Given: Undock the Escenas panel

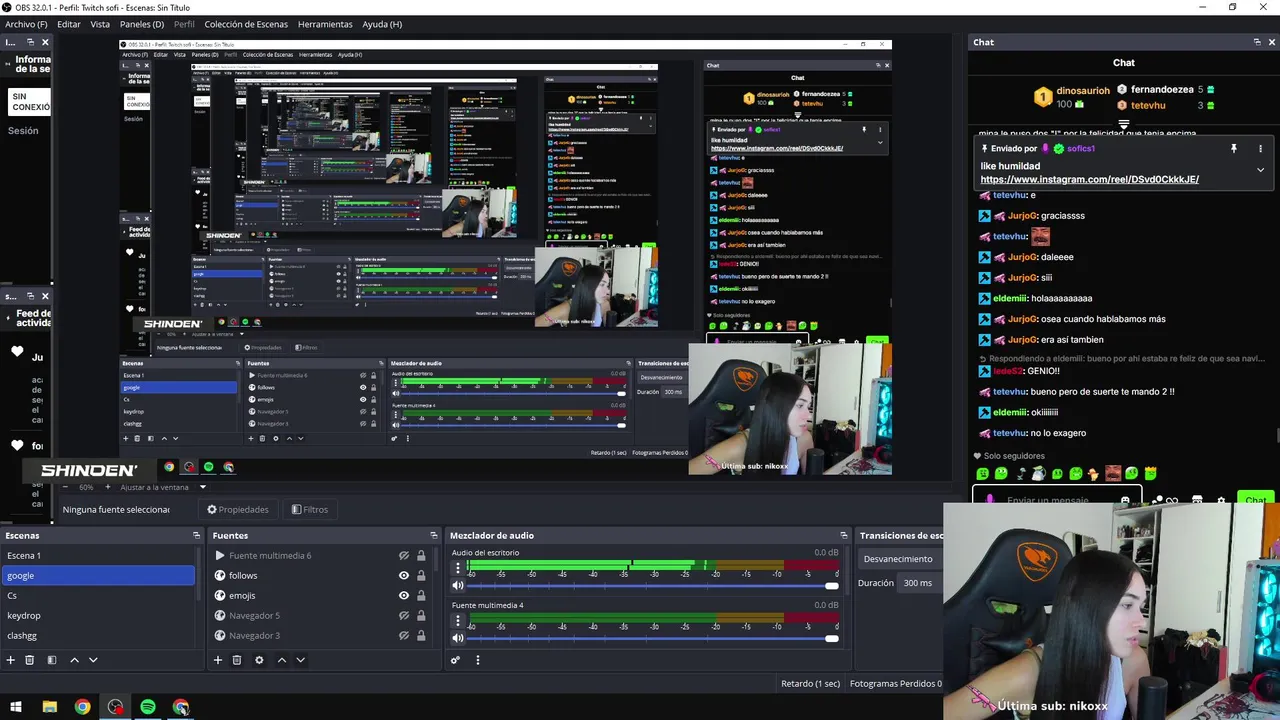Looking at the screenshot, I should (196, 536).
